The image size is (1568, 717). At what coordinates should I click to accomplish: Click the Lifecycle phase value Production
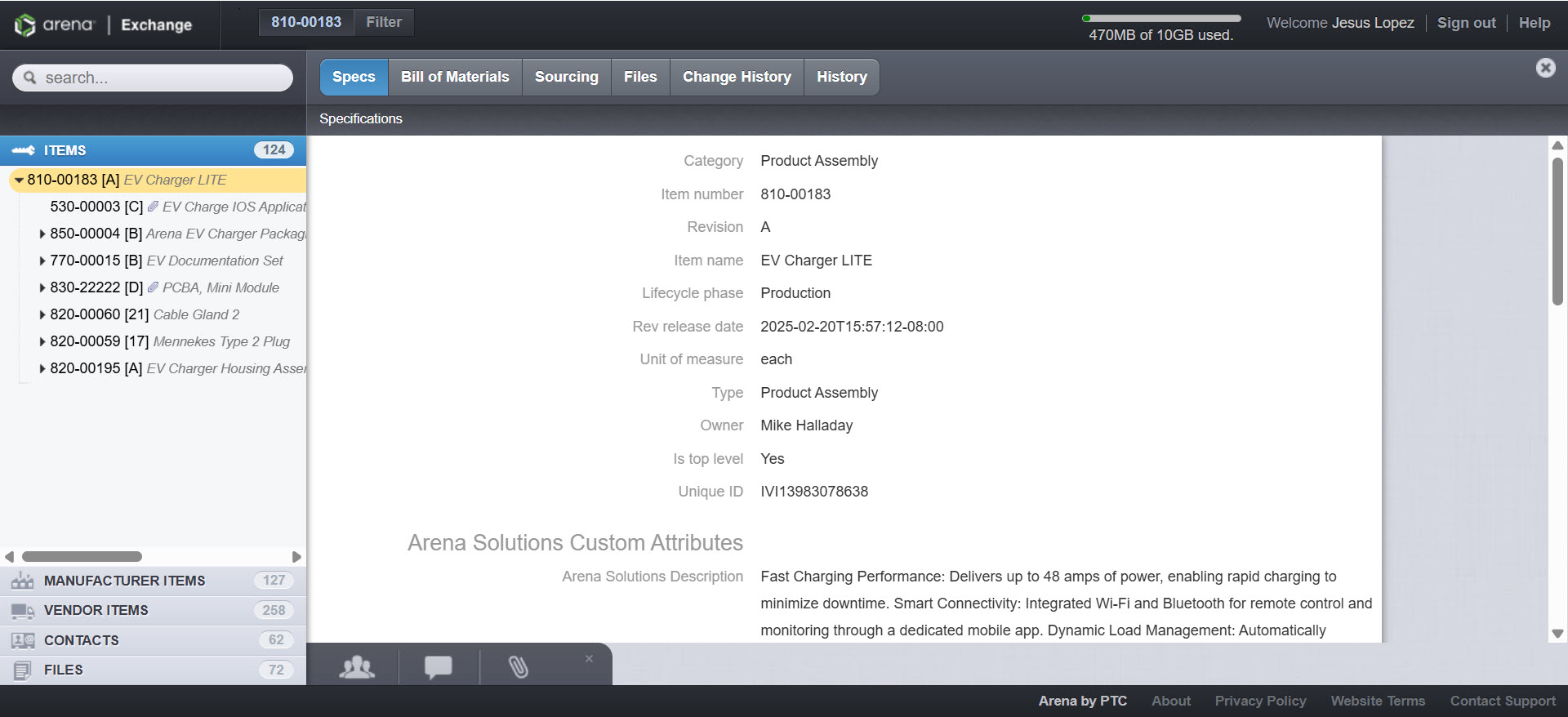click(x=795, y=293)
